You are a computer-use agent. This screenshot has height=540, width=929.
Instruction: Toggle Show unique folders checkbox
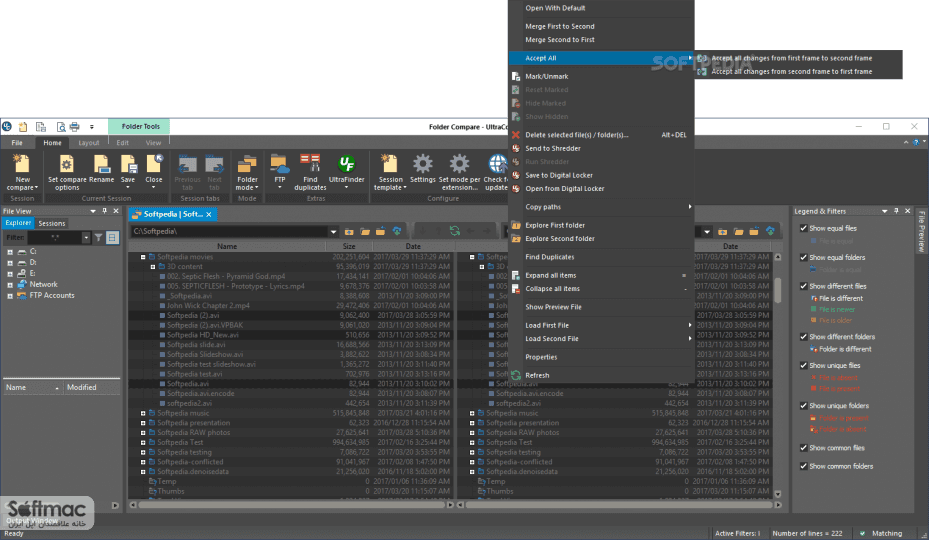(x=803, y=406)
